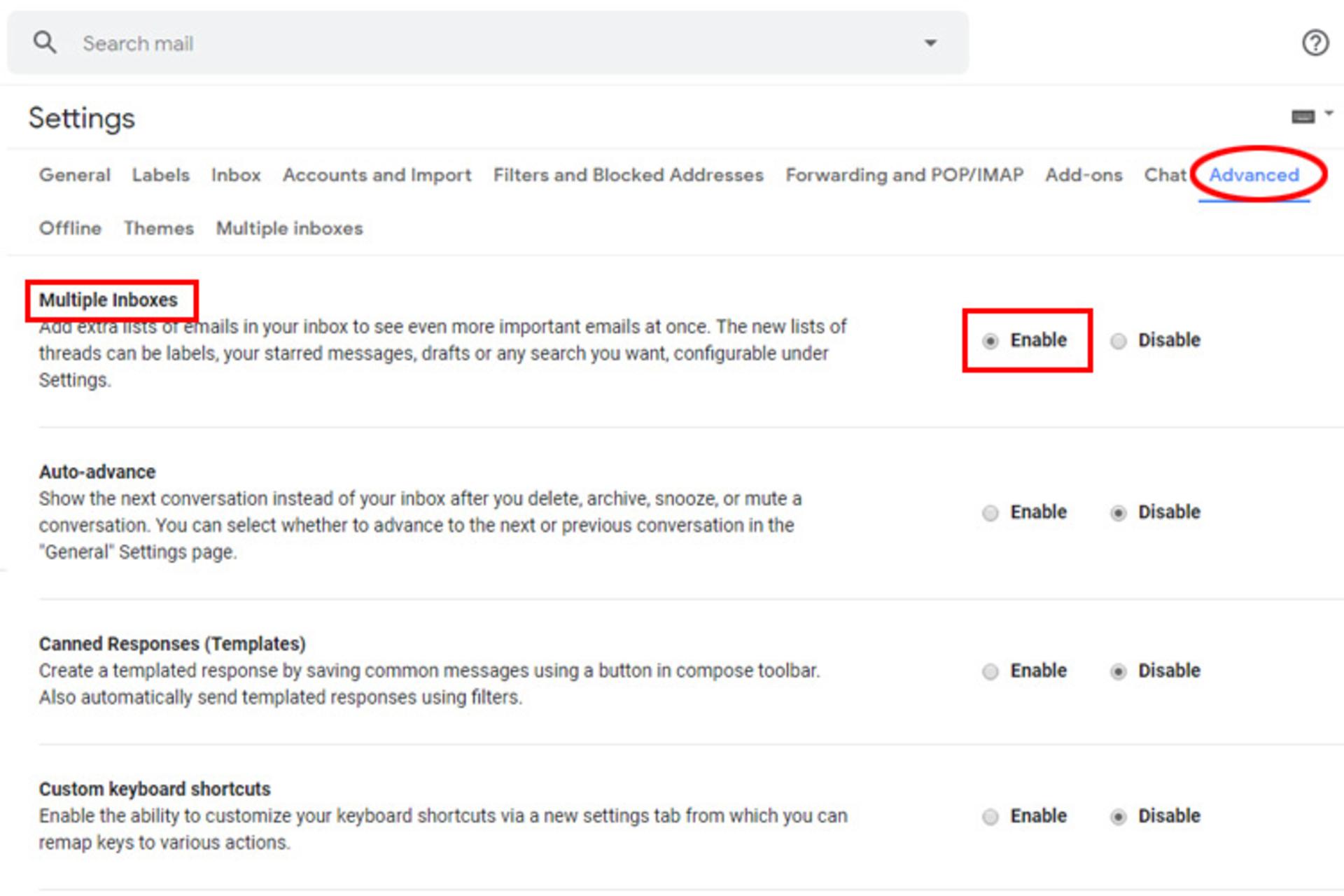The height and width of the screenshot is (896, 1344).
Task: Open the Multiple inboxes tab
Action: [290, 228]
